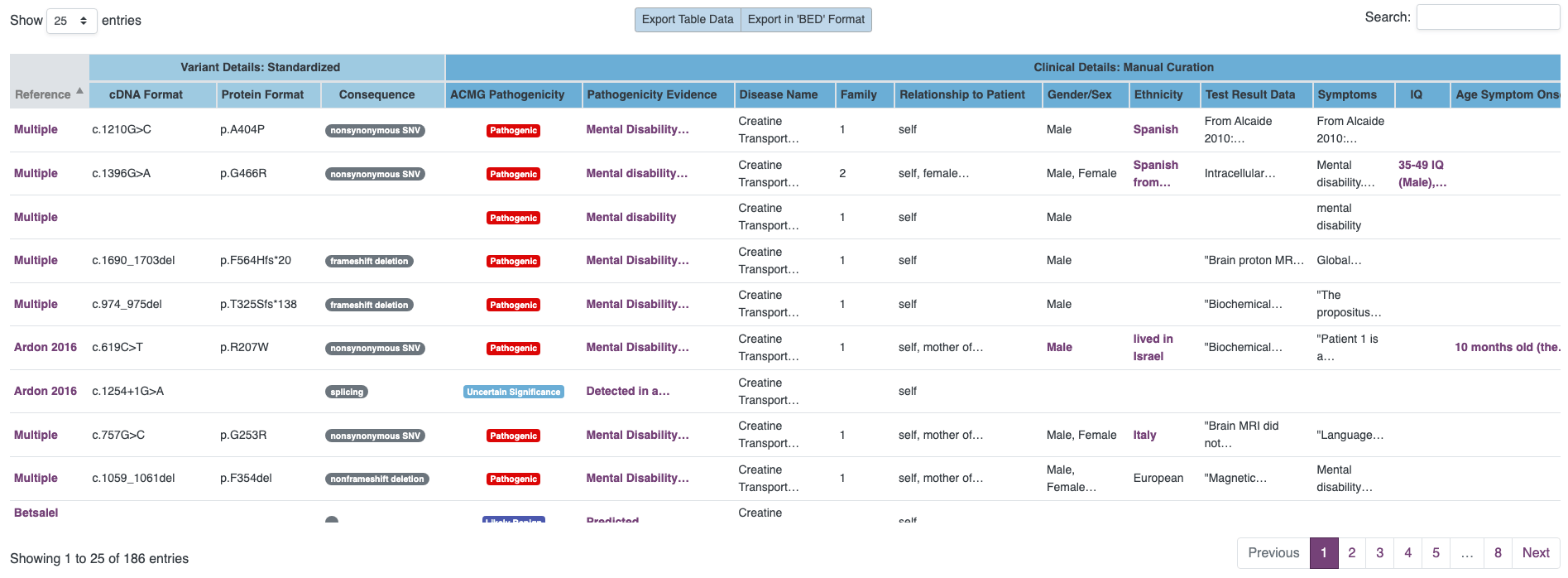Open Betsalel reference link
1568x578 pixels.
[36, 513]
